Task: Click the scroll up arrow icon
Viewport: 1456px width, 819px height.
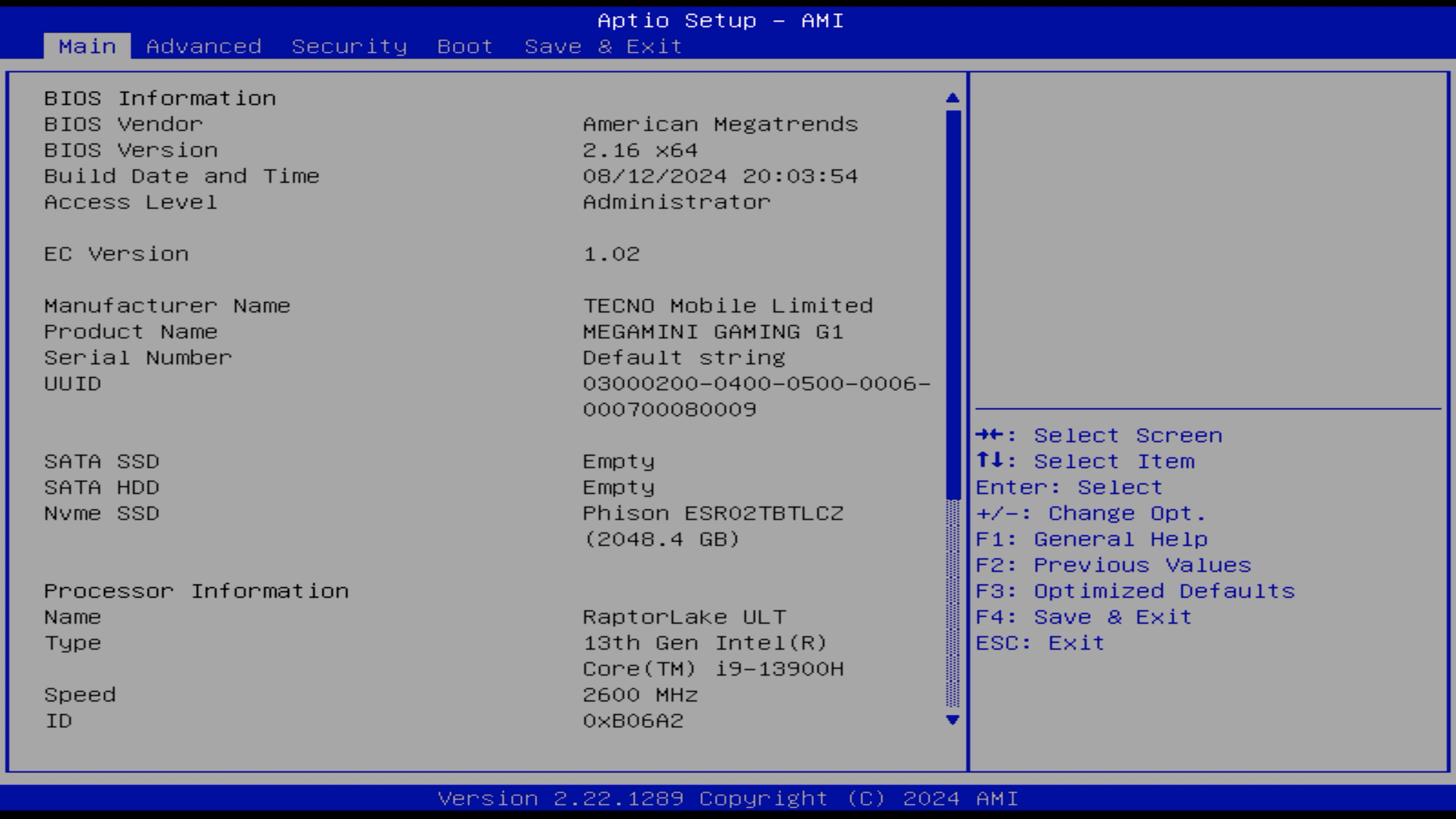Action: pos(952,98)
